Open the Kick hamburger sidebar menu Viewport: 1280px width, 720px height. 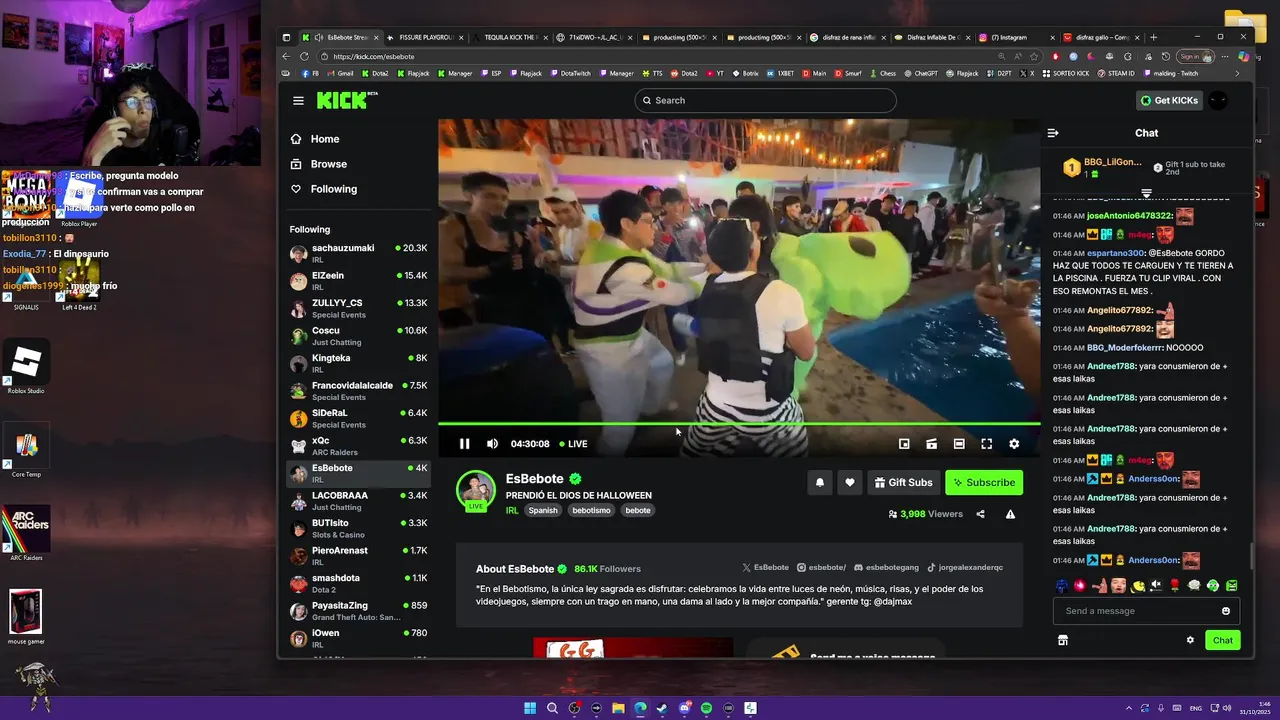click(298, 100)
